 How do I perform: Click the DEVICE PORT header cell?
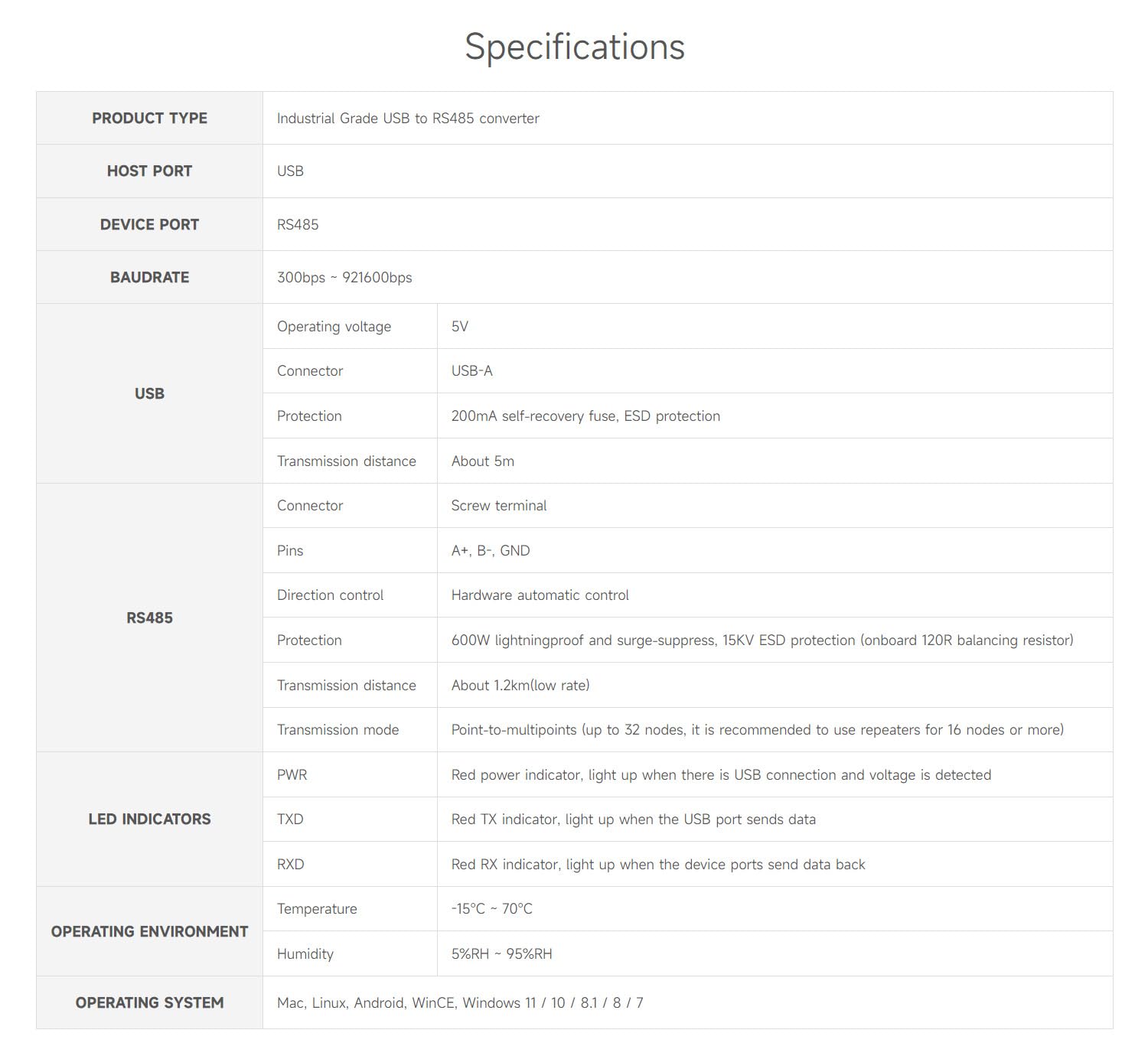pos(149,224)
